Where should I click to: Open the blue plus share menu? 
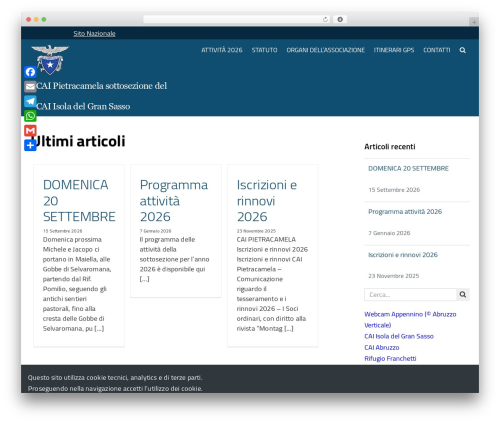[30, 145]
